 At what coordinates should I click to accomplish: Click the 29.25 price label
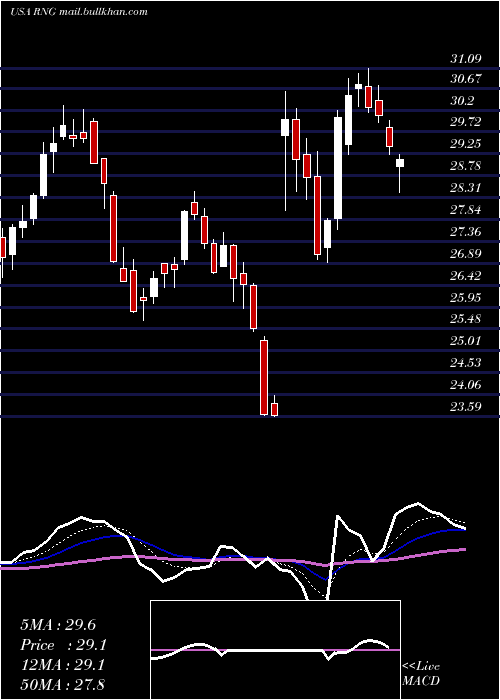(466, 144)
